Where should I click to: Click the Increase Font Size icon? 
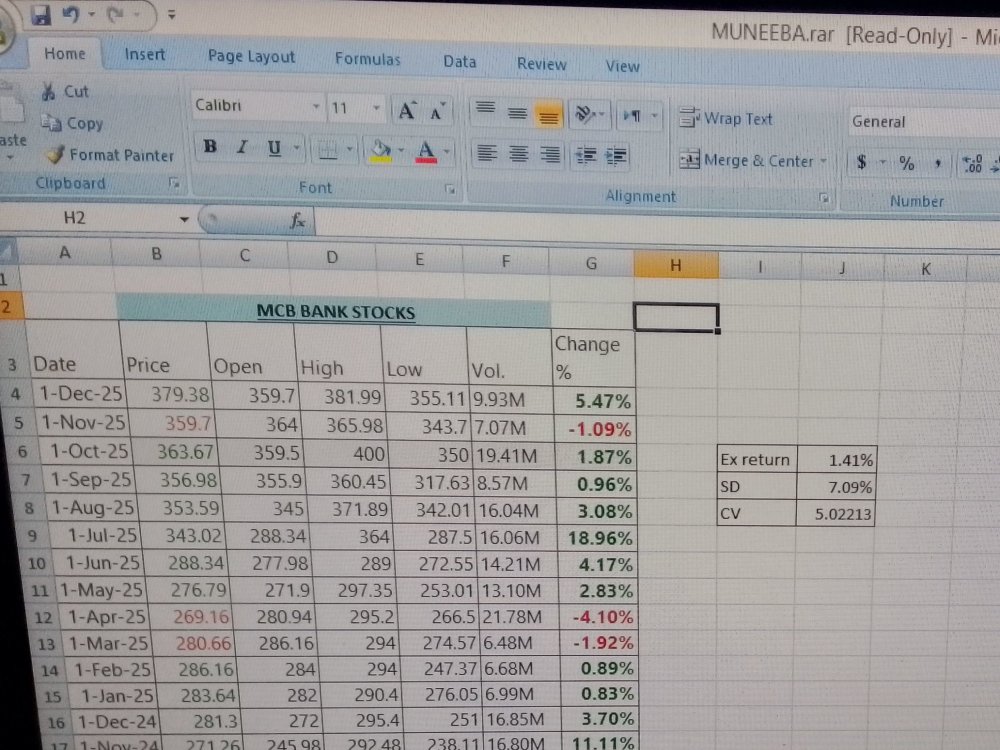(407, 112)
